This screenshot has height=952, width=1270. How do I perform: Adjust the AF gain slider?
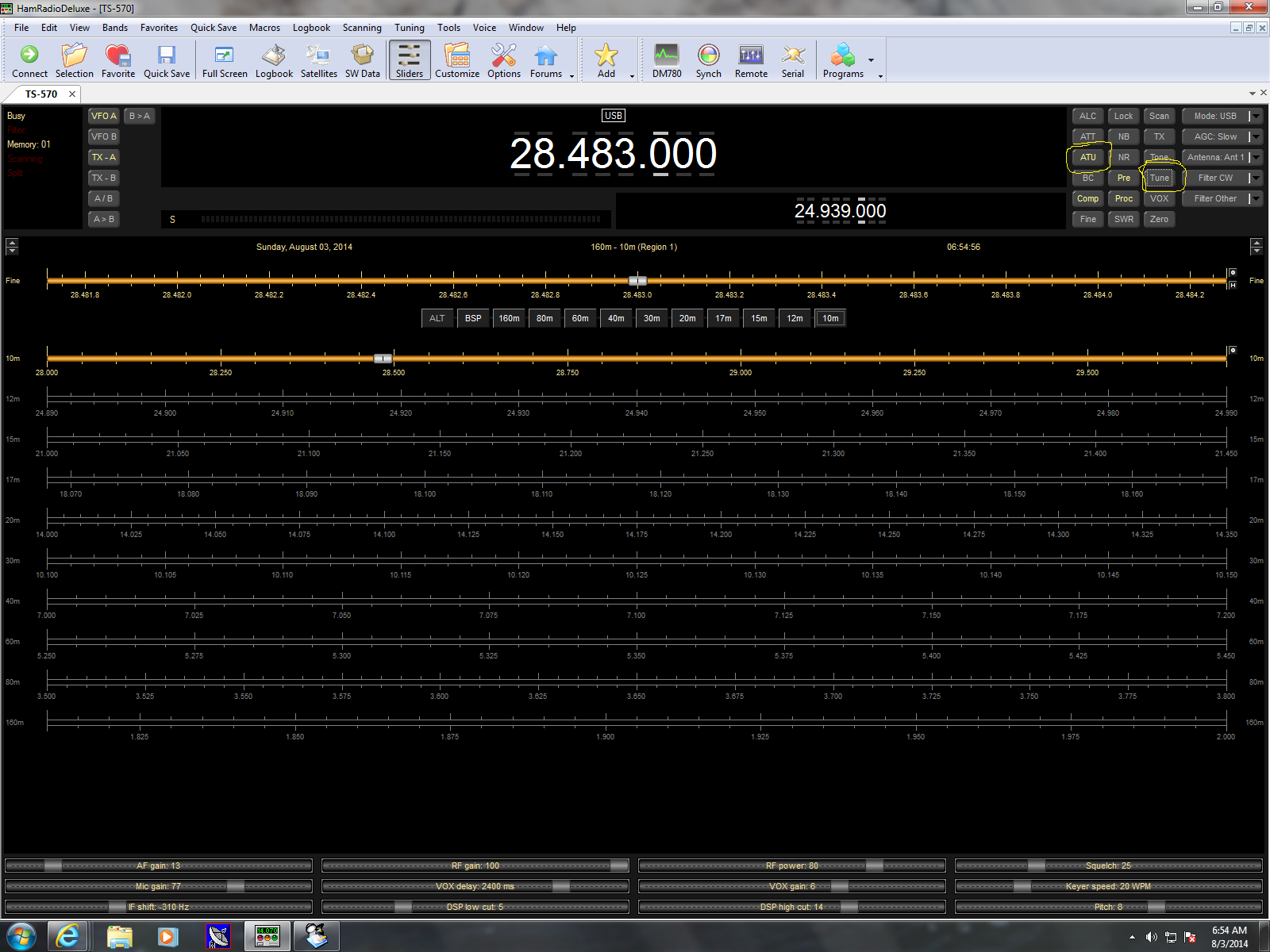pyautogui.click(x=53, y=866)
